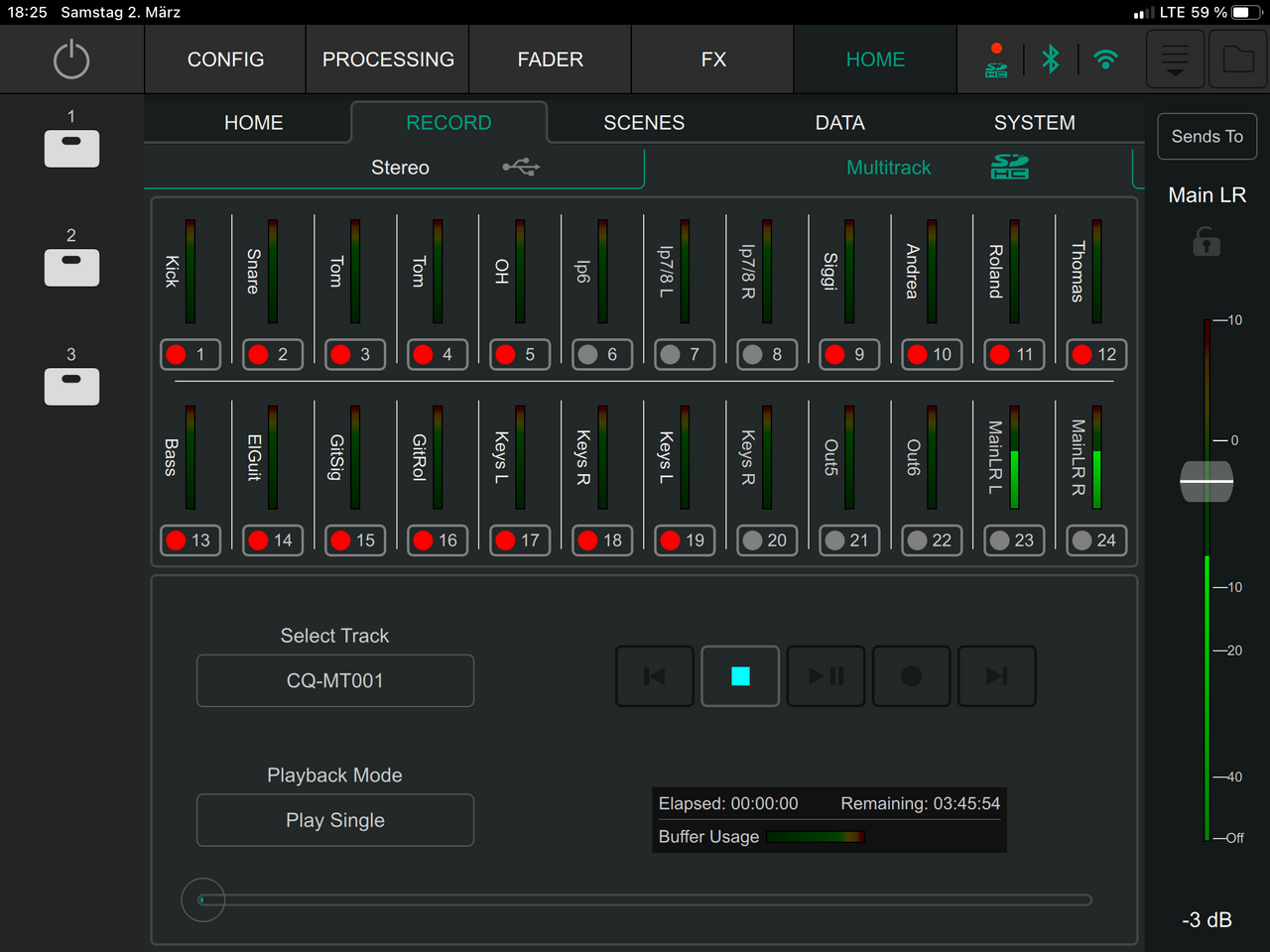
Task: Open the PROCESSING top menu
Action: click(388, 59)
